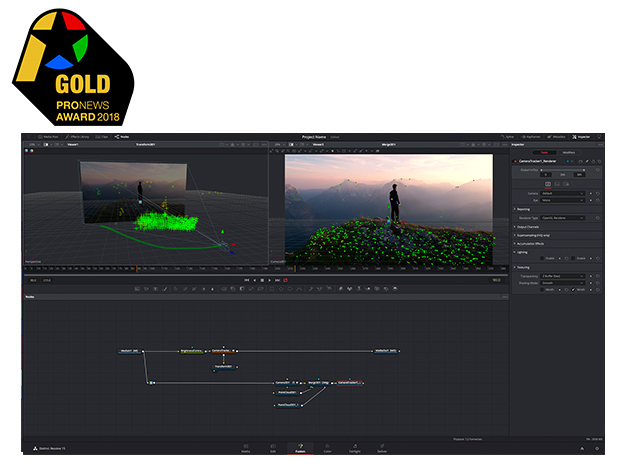Click the Stop playback button
The height and width of the screenshot is (469, 625).
[264, 281]
